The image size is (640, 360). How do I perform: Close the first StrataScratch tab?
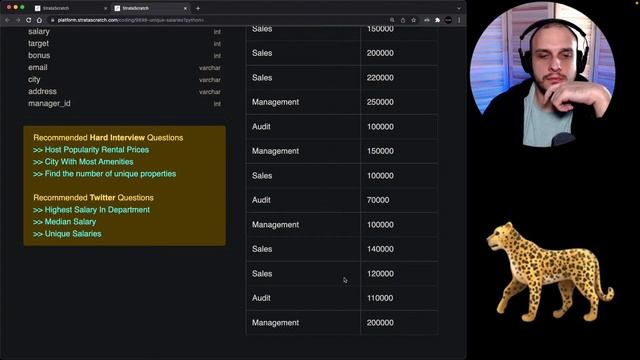[x=105, y=8]
